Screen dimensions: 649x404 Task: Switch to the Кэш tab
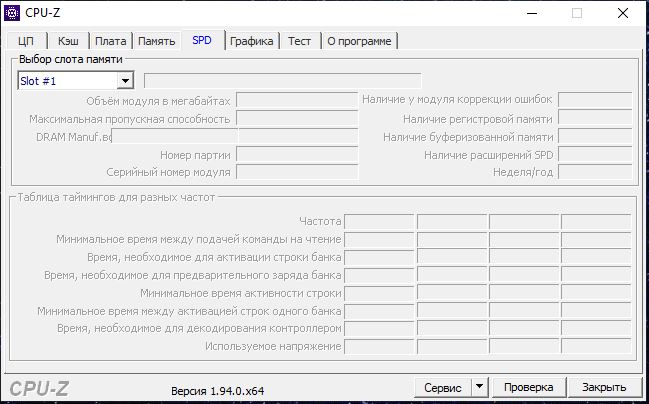click(68, 41)
